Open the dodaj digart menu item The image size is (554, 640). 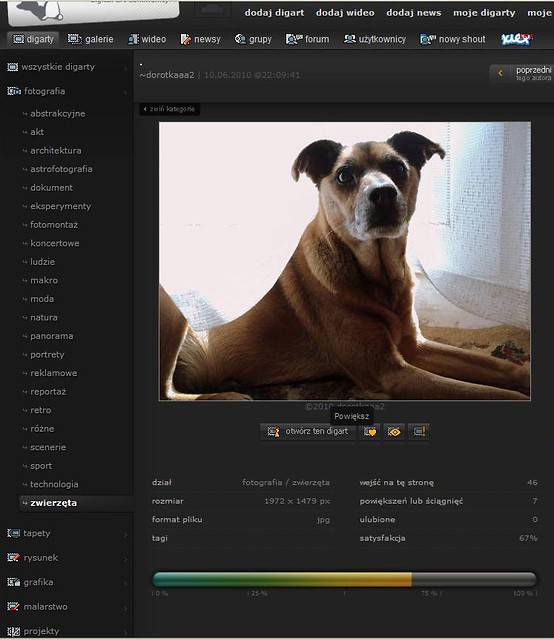click(274, 13)
